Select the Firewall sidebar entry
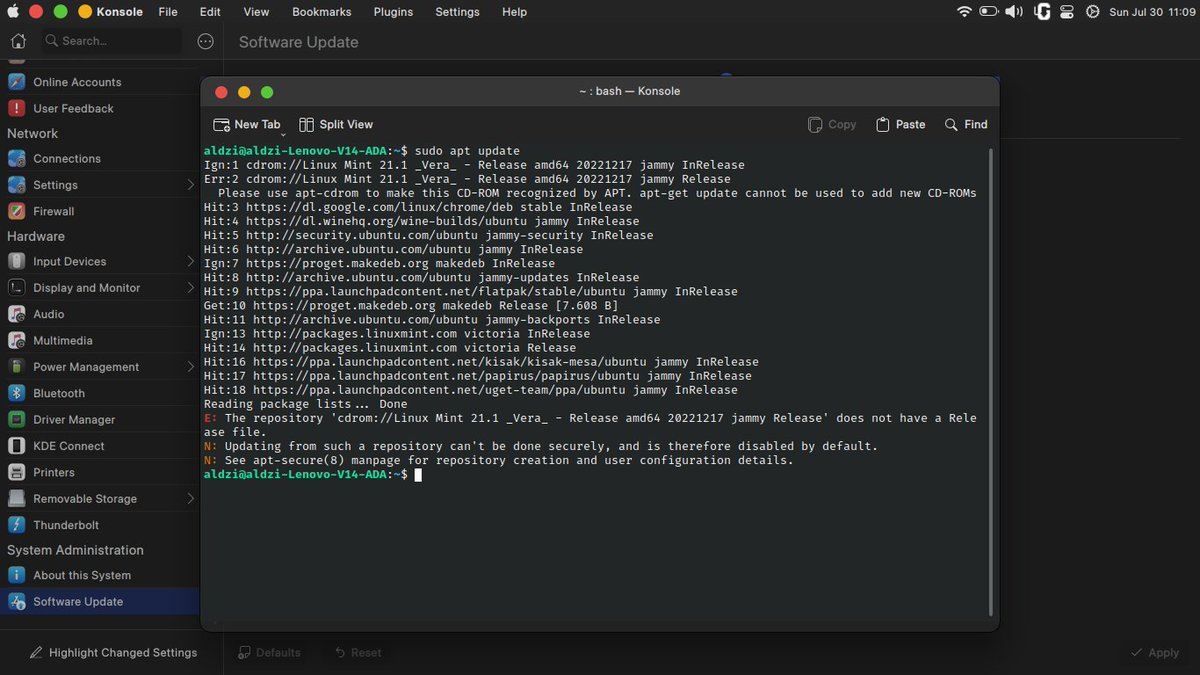 click(x=100, y=211)
